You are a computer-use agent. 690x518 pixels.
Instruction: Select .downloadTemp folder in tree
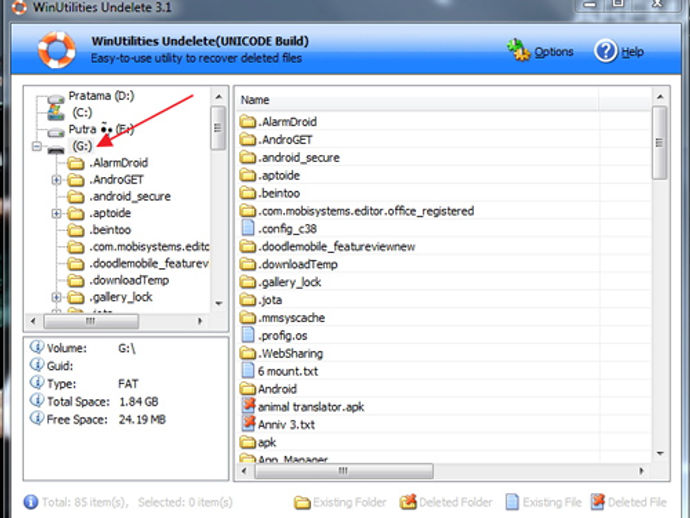click(129, 280)
